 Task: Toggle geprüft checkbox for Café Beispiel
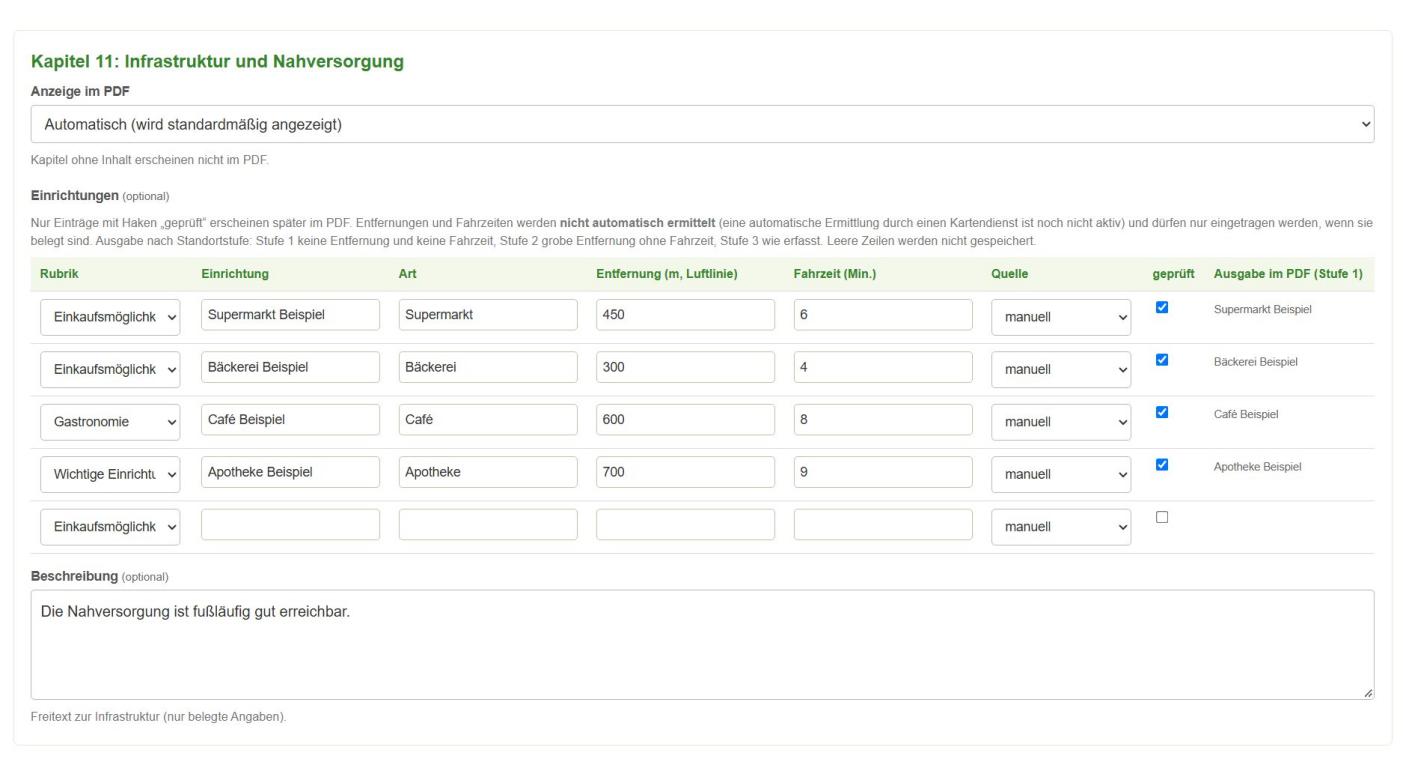click(x=1162, y=412)
